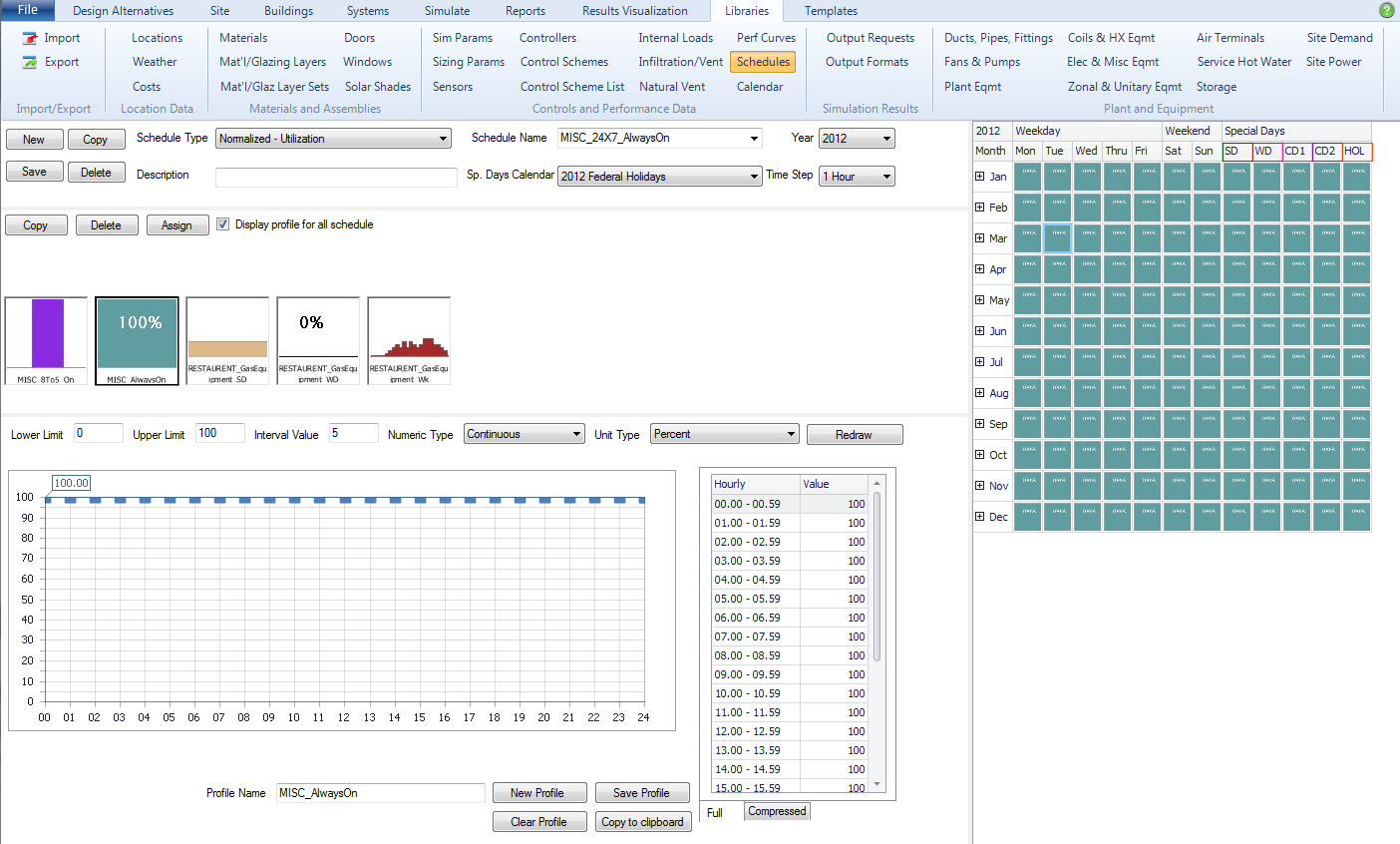Click the hourly table vertical scrollbar
Screen dimensions: 1400x844
click(877, 634)
